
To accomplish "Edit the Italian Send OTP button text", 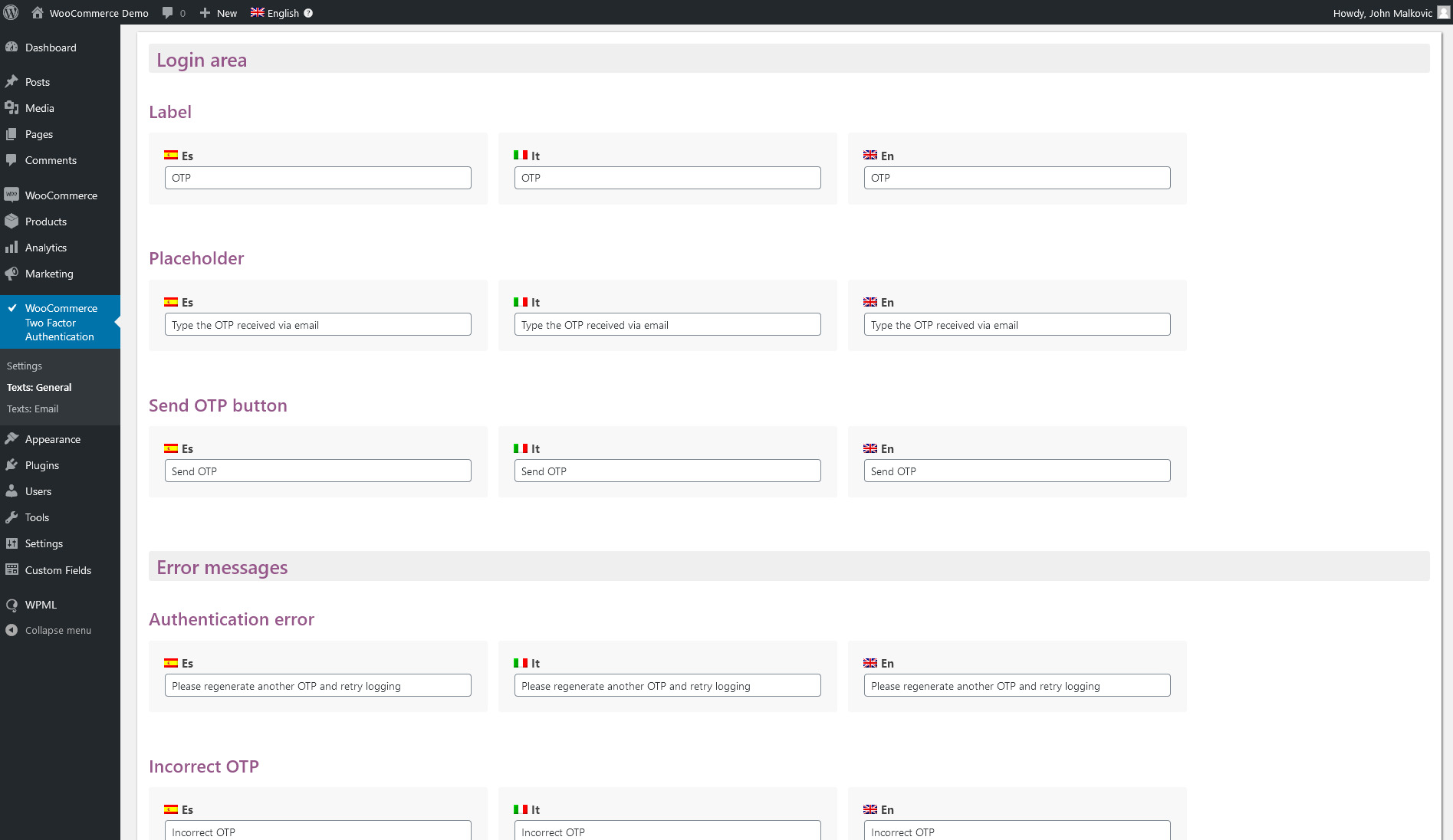I will tap(667, 471).
